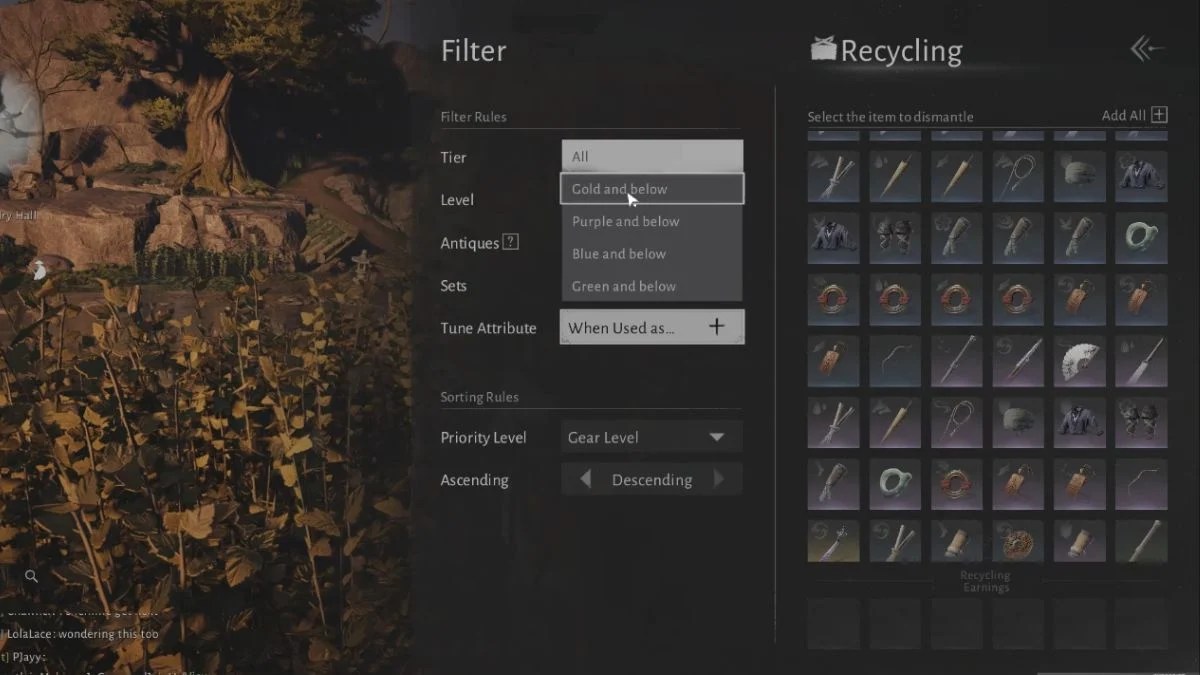Image resolution: width=1200 pixels, height=675 pixels.
Task: Click the Filter Rules heading
Action: (x=474, y=117)
